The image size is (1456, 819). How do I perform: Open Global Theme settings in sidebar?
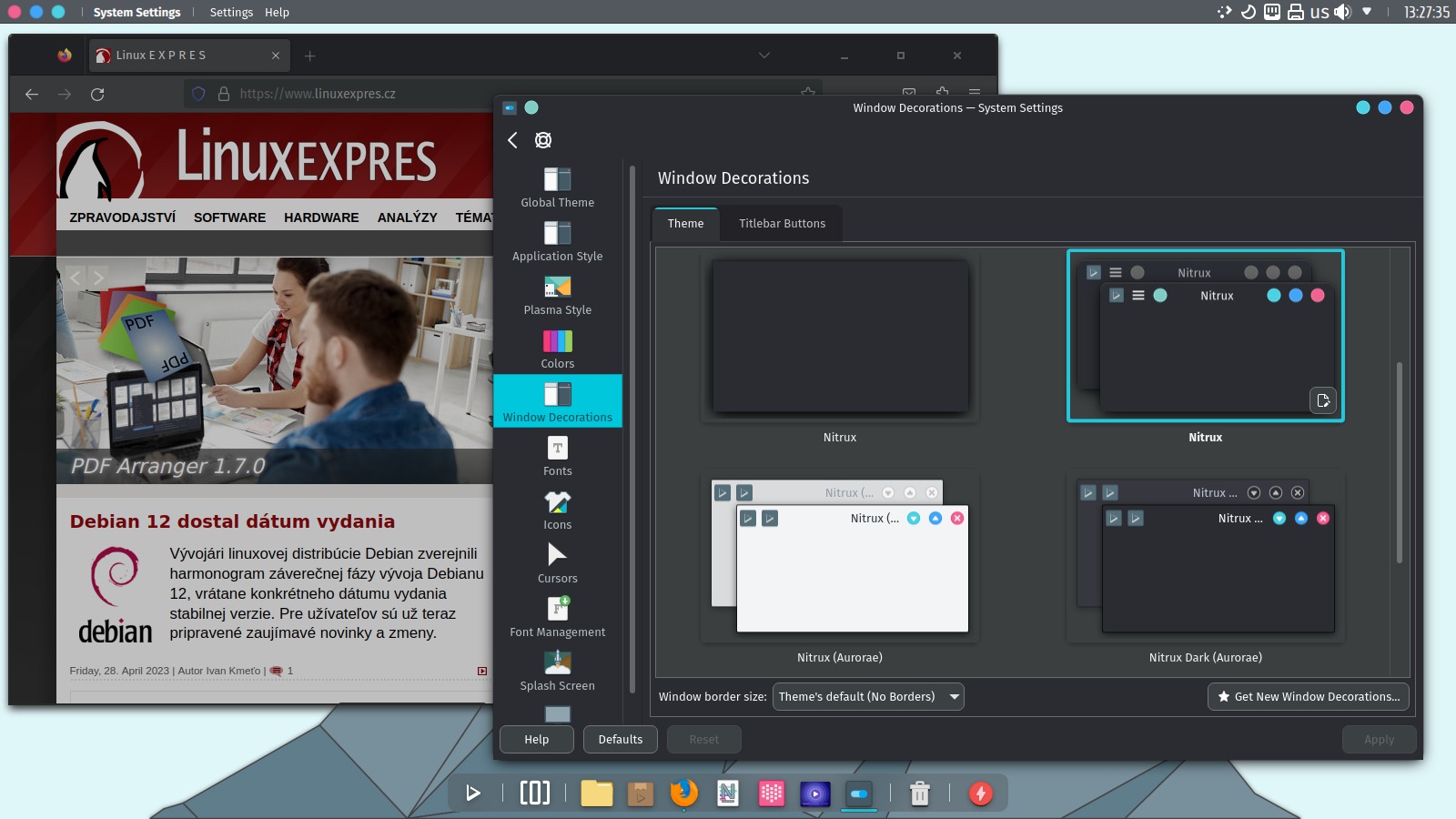click(558, 187)
